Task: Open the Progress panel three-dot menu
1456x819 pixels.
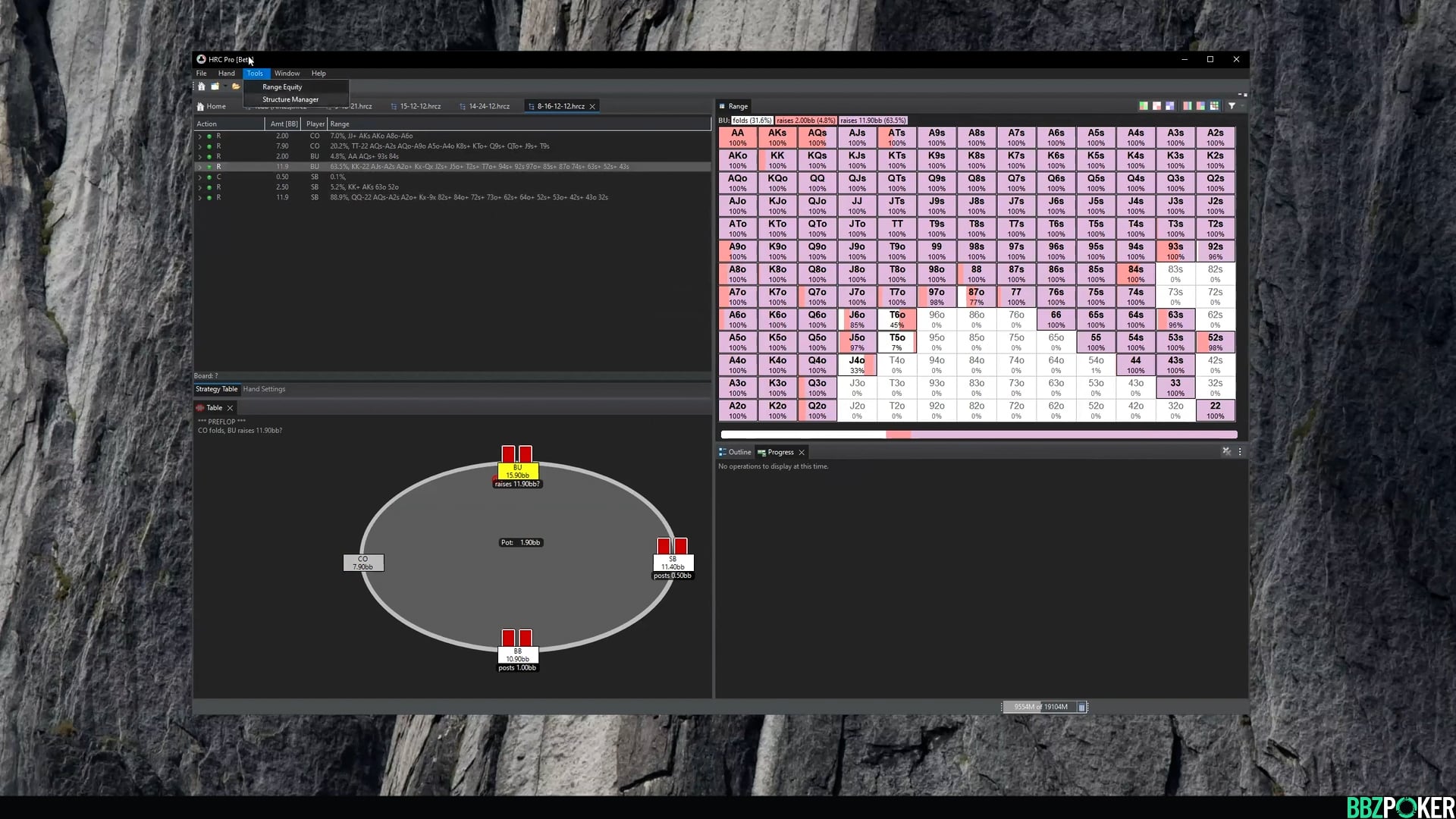Action: (1240, 451)
